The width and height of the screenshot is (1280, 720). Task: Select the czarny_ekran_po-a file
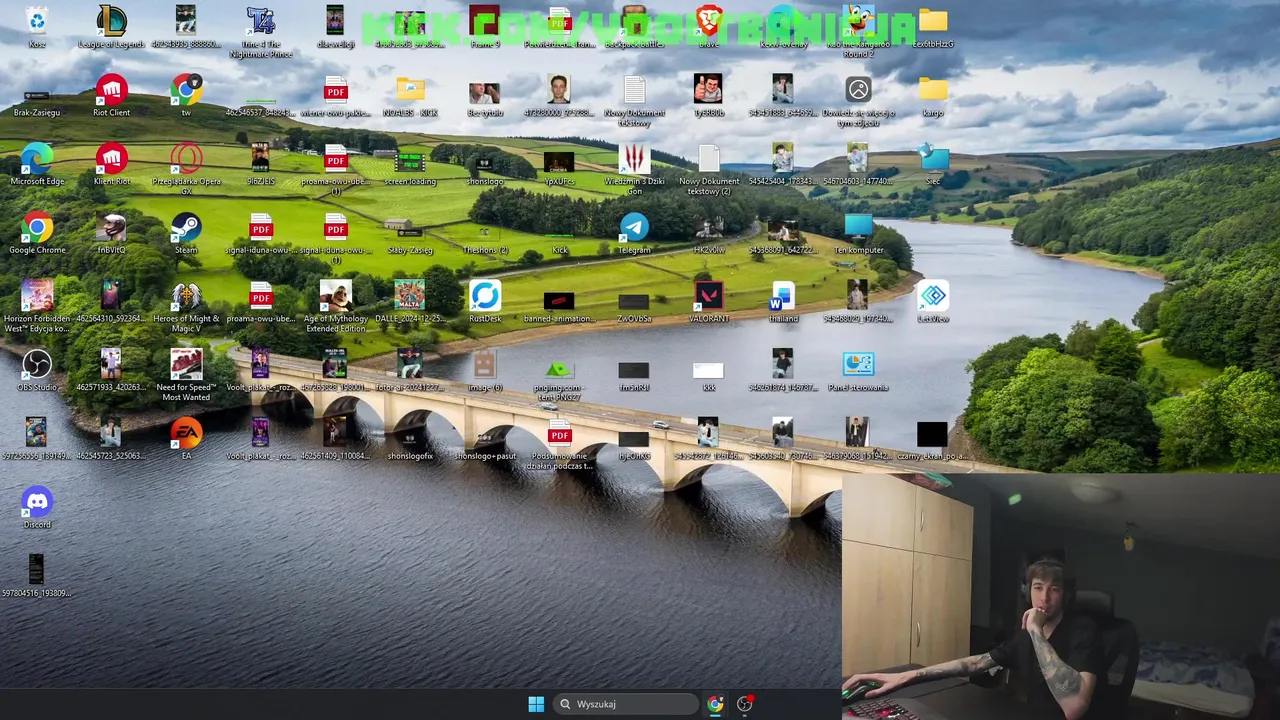(933, 438)
